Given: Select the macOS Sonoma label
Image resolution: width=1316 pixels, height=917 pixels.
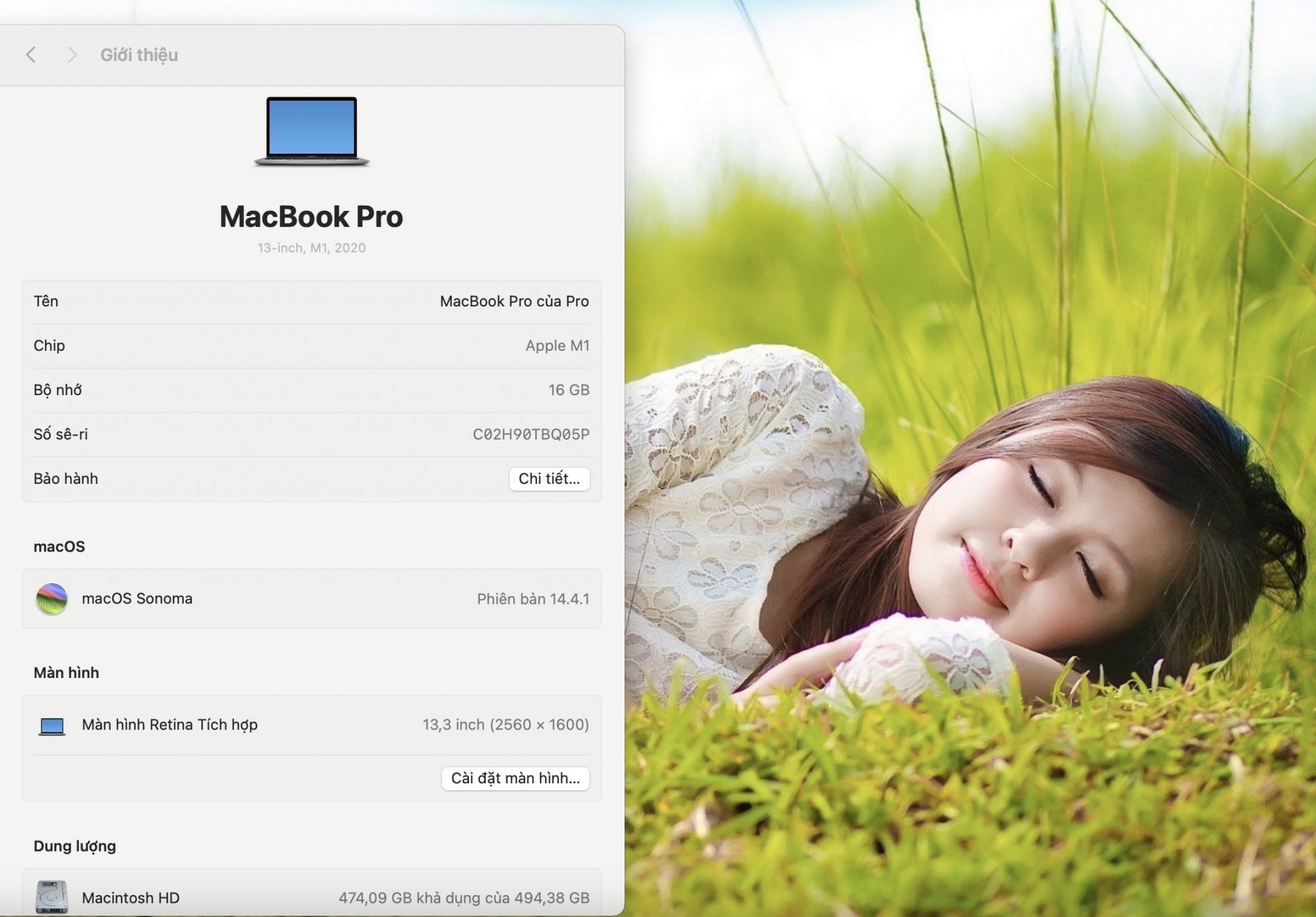Looking at the screenshot, I should click(x=137, y=599).
